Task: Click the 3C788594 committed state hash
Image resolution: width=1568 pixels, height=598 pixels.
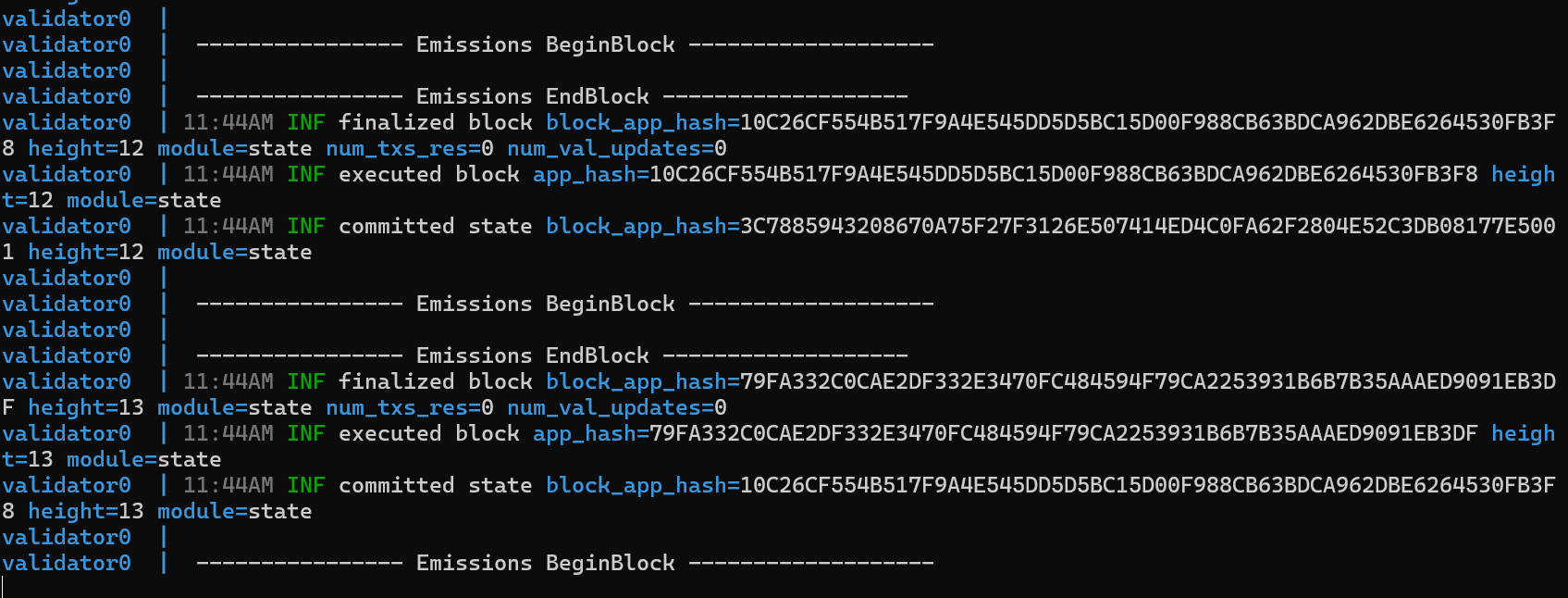Action: (x=1148, y=226)
